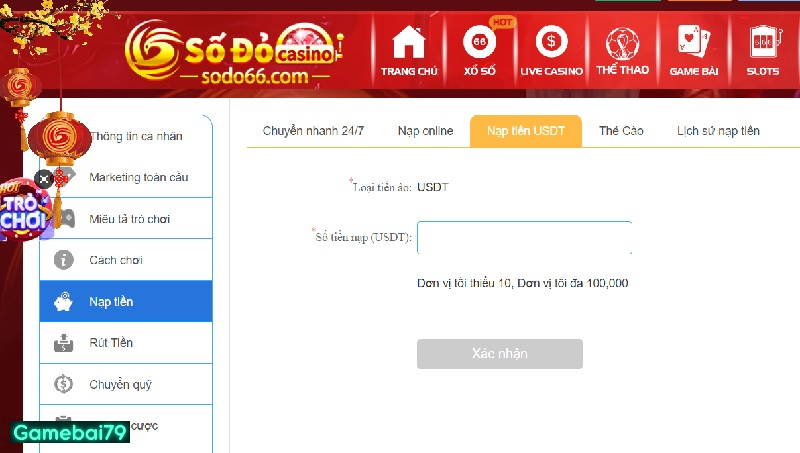Select the Nạp tiền USDT tab
This screenshot has width=800, height=453.
[526, 131]
